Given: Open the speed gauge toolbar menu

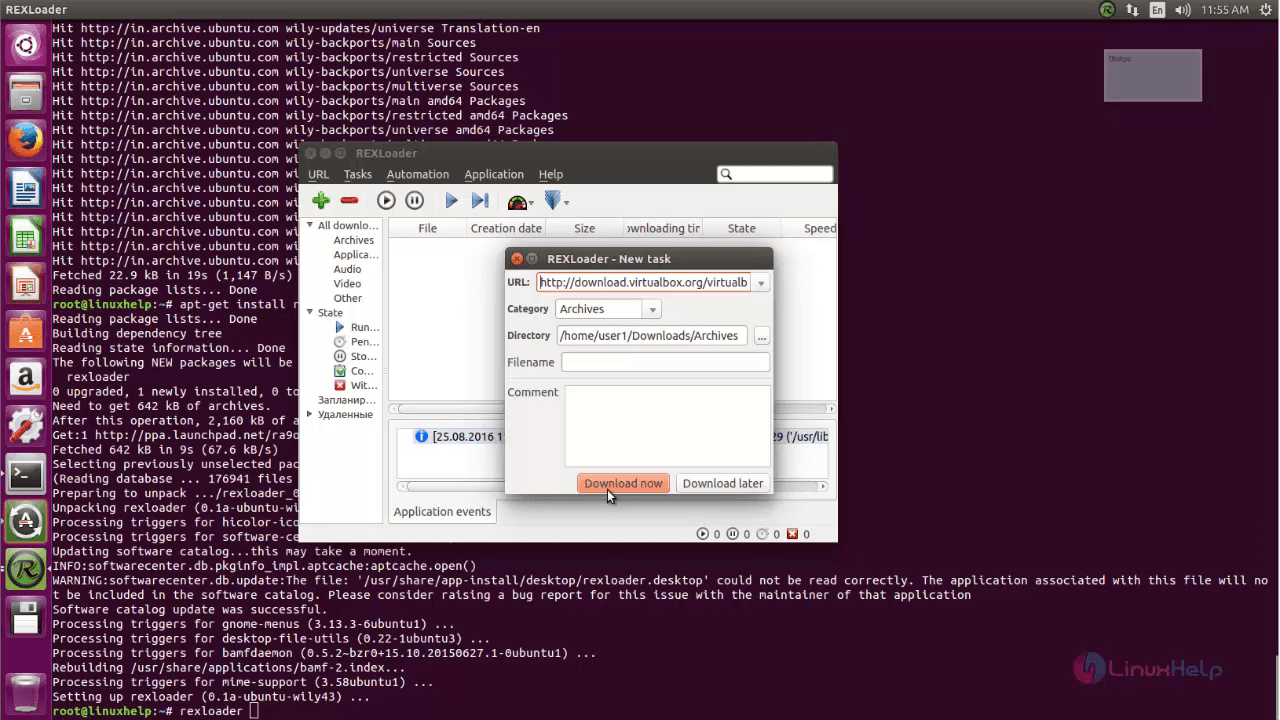Looking at the screenshot, I should click(519, 201).
